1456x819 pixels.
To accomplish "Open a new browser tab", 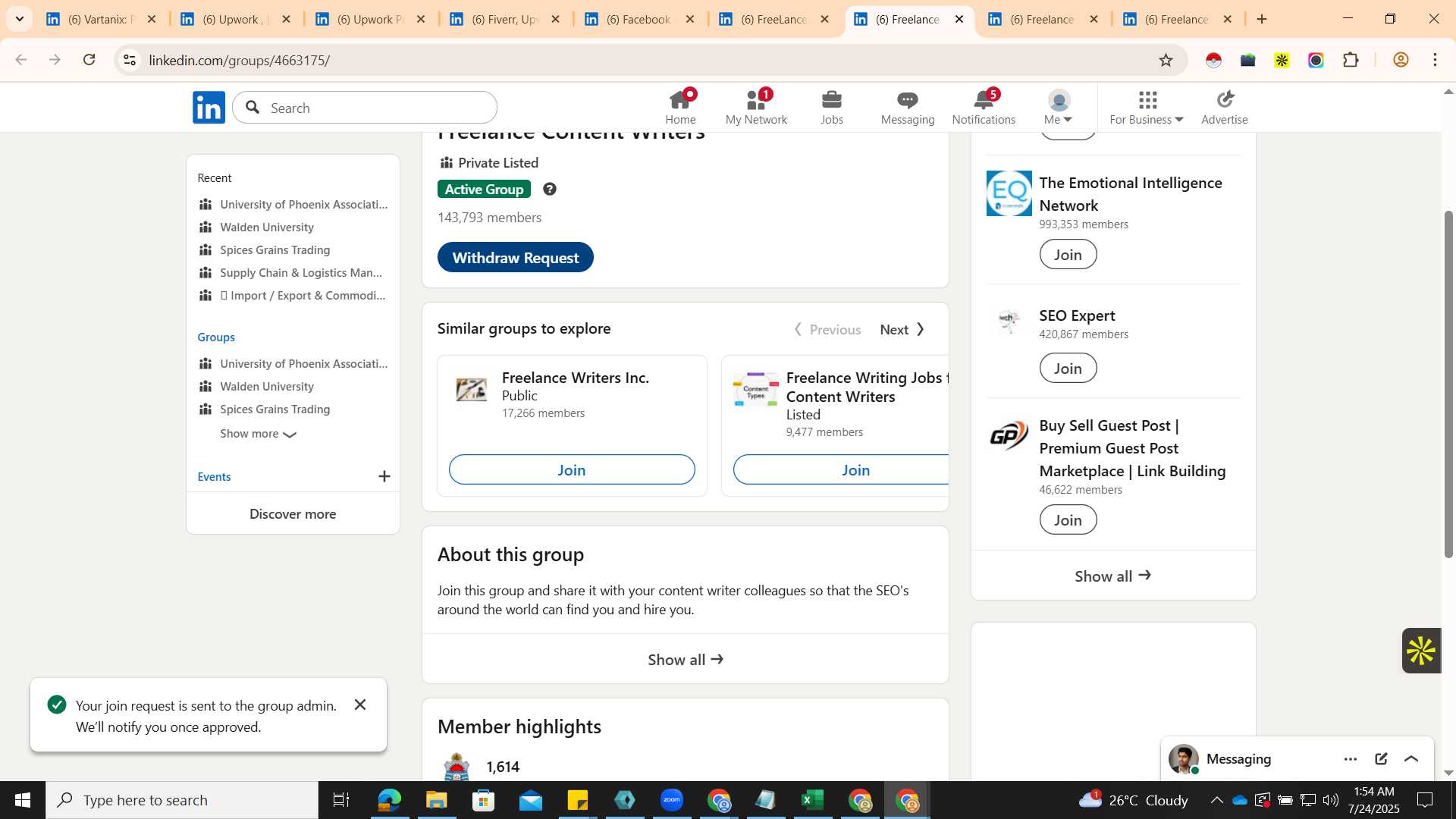I will coord(1262,19).
